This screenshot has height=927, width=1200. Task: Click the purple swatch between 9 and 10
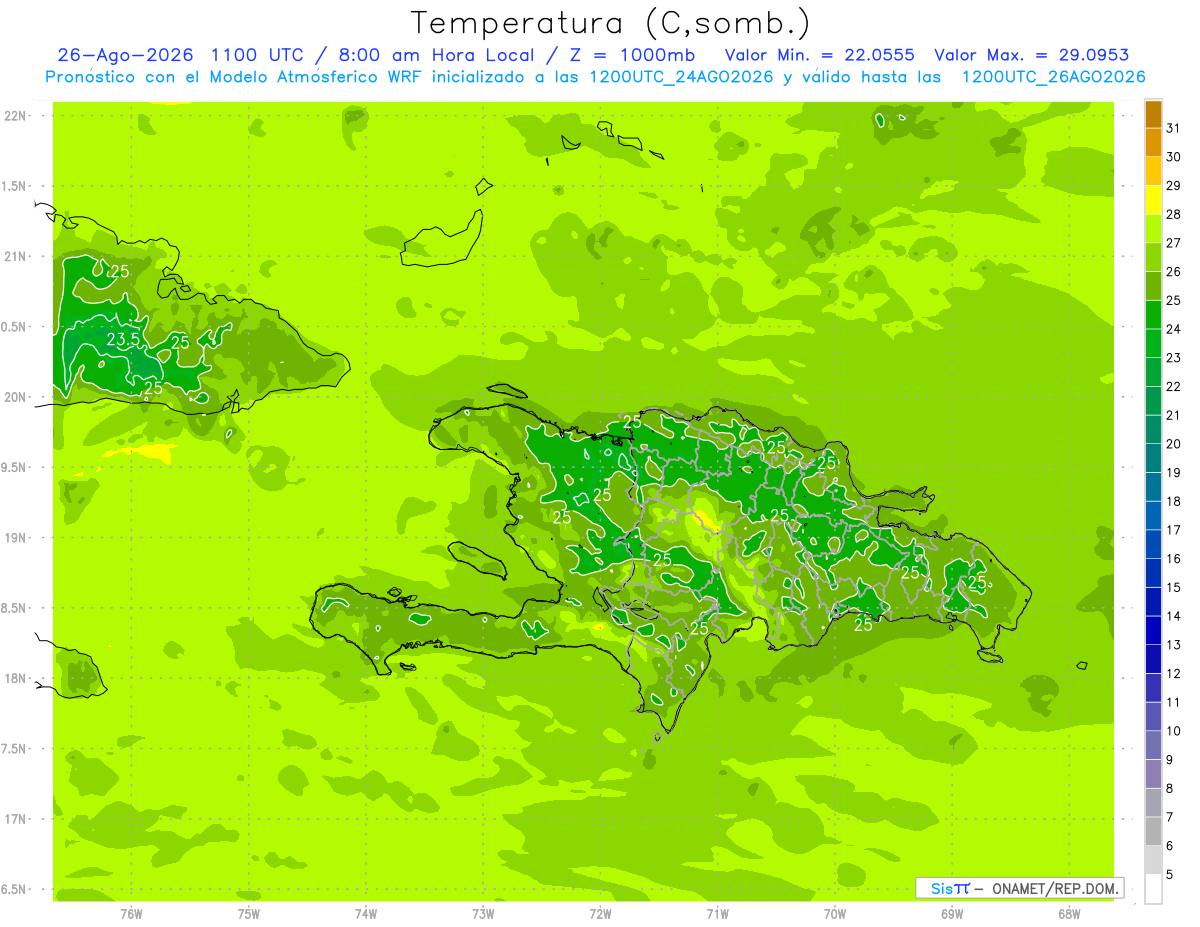[1153, 745]
